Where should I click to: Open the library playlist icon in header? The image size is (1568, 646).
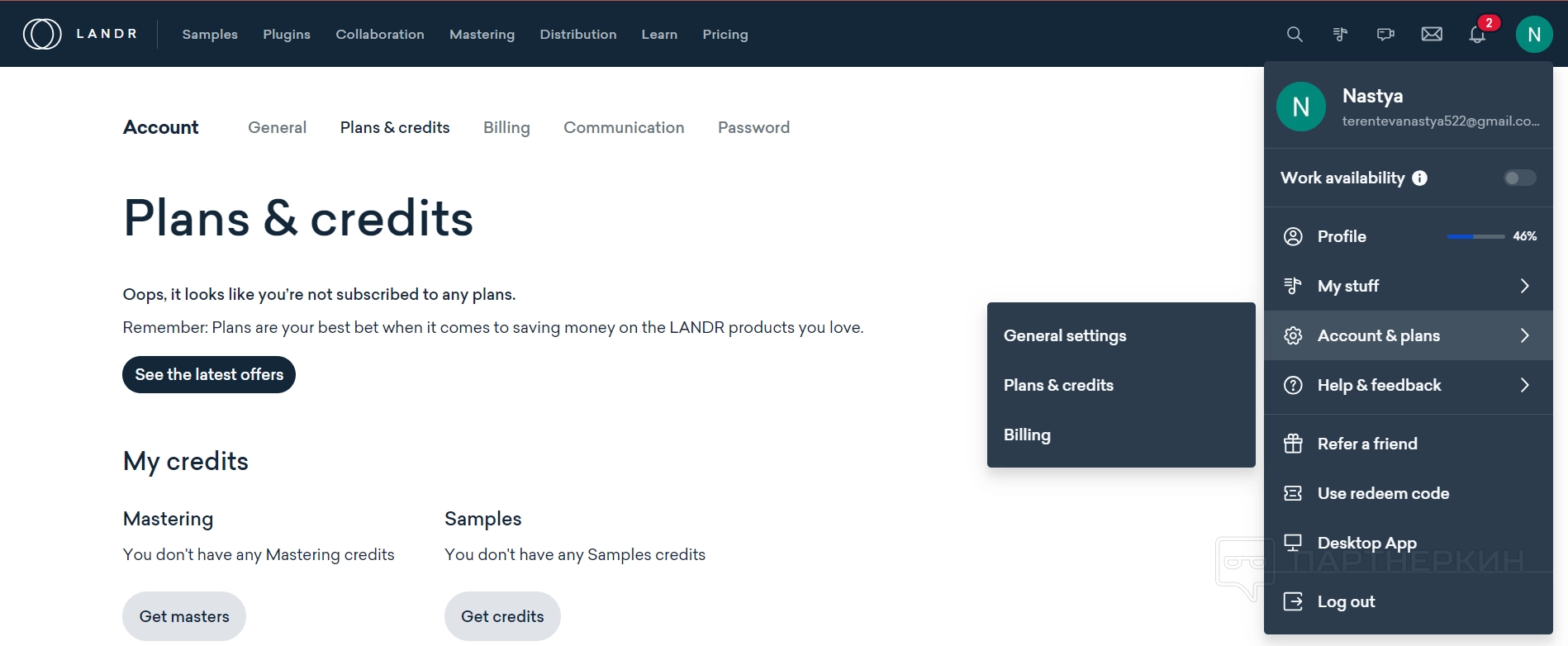click(x=1340, y=35)
